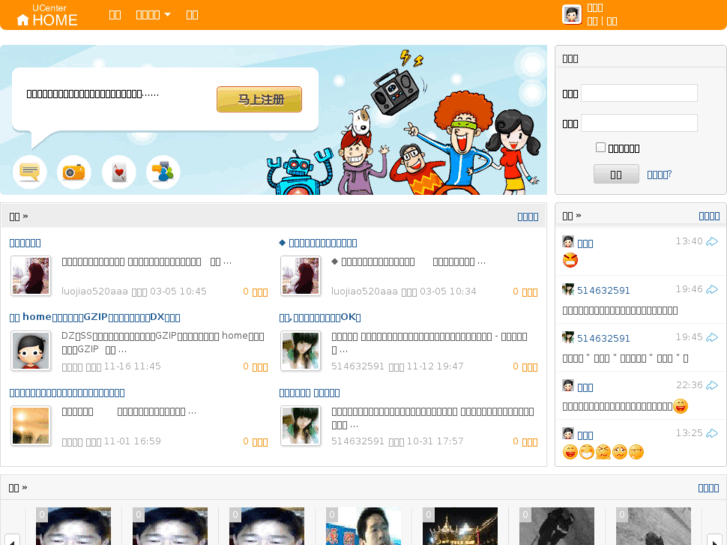
Task: Click the small avatar on the 22:36 entry
Action: point(568,385)
